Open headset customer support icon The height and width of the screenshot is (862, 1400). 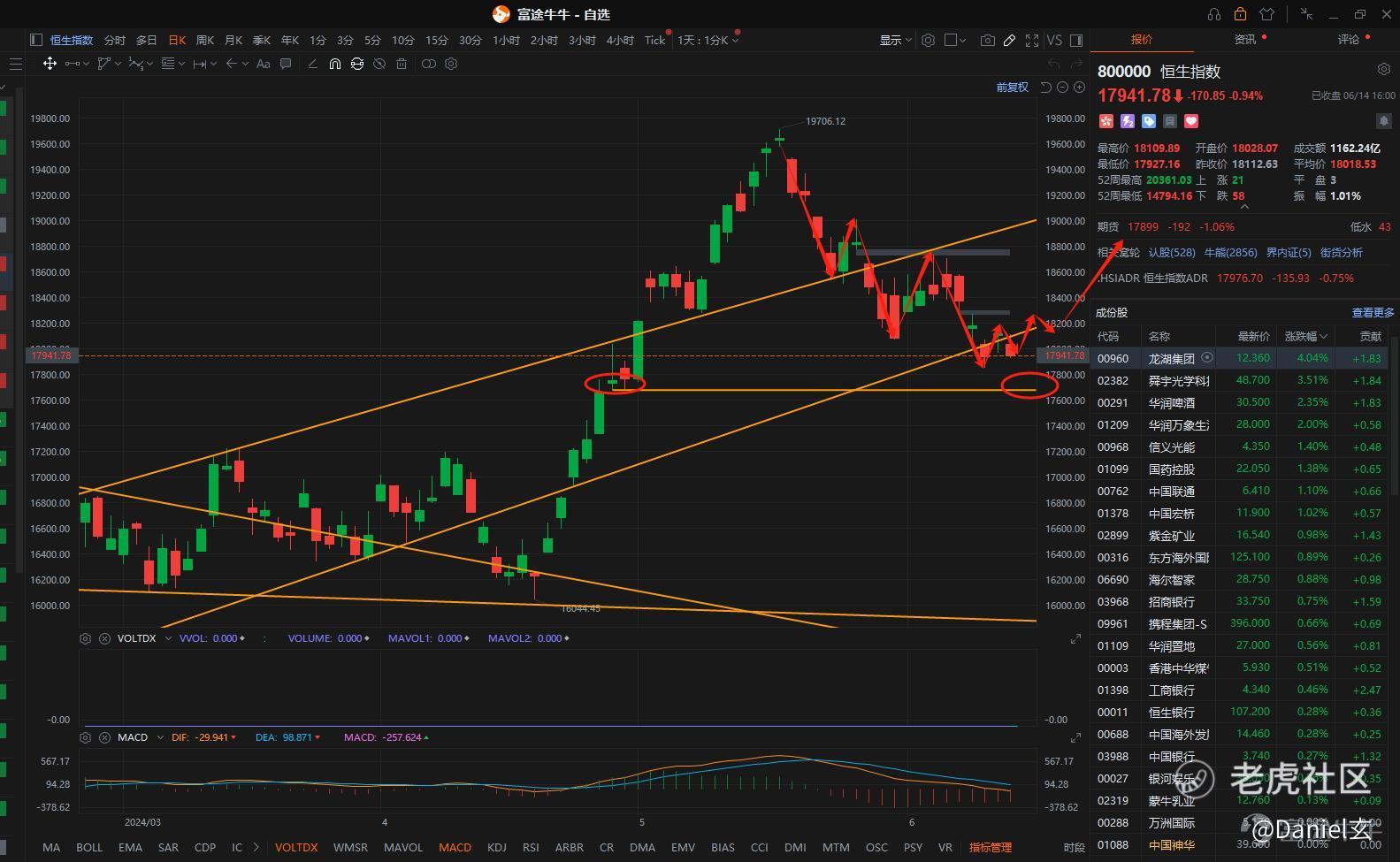pyautogui.click(x=1214, y=14)
